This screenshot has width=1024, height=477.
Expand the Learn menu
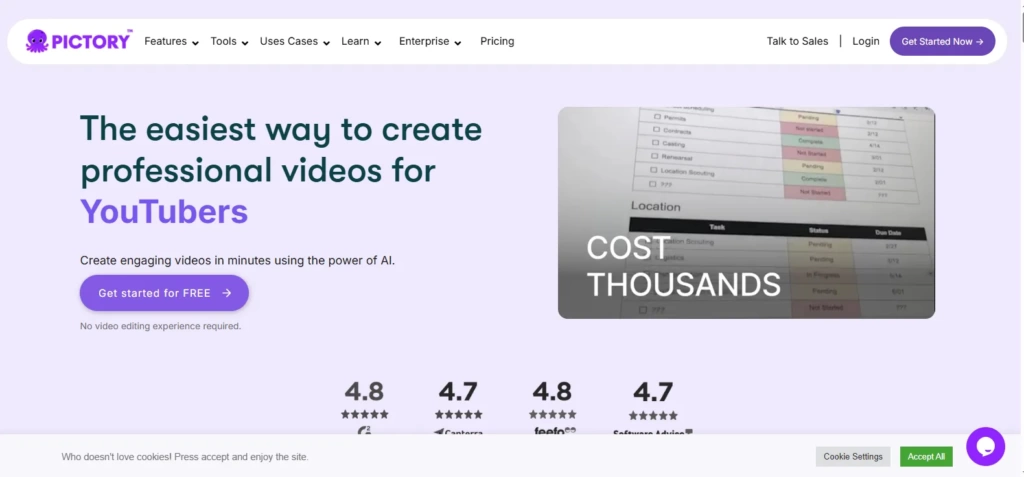[361, 41]
